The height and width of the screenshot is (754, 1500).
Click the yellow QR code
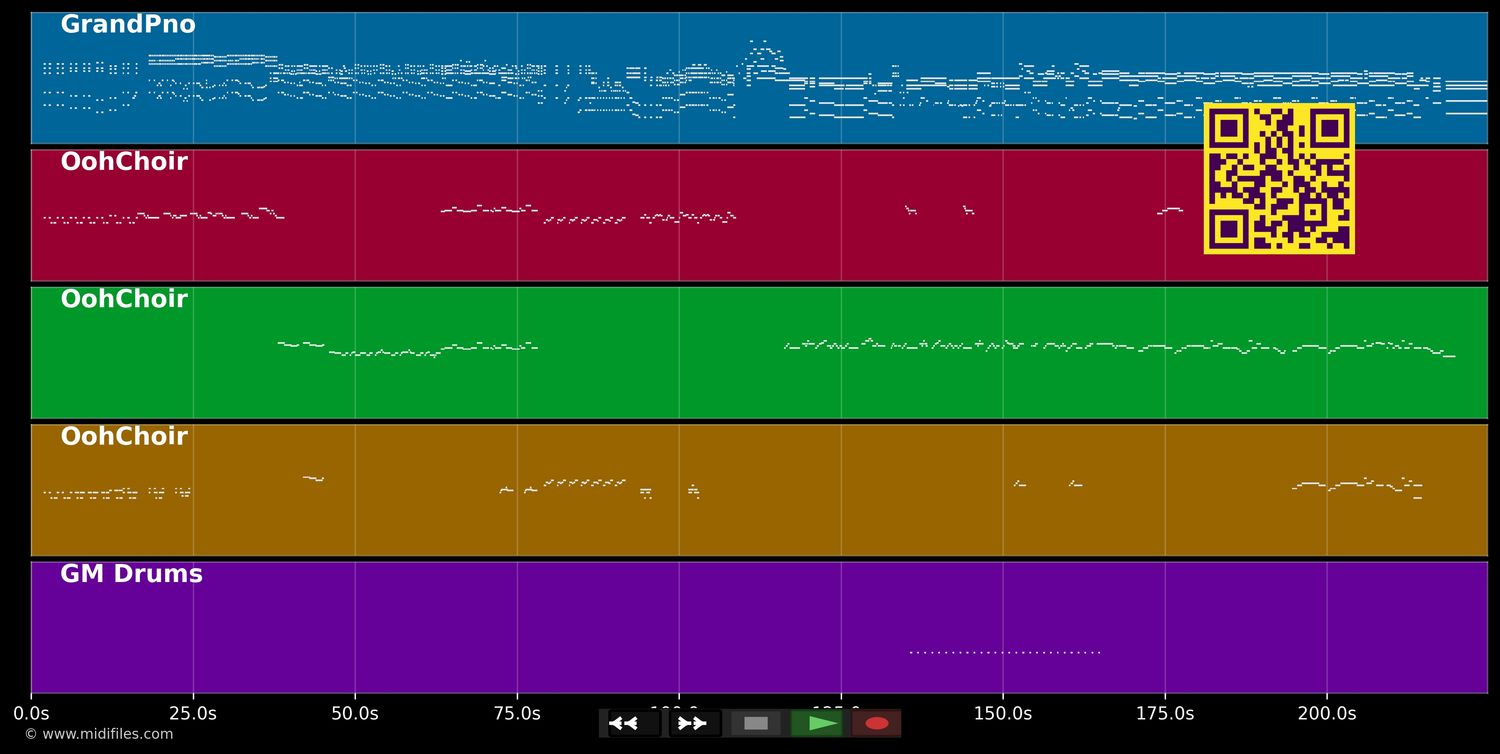(1279, 179)
